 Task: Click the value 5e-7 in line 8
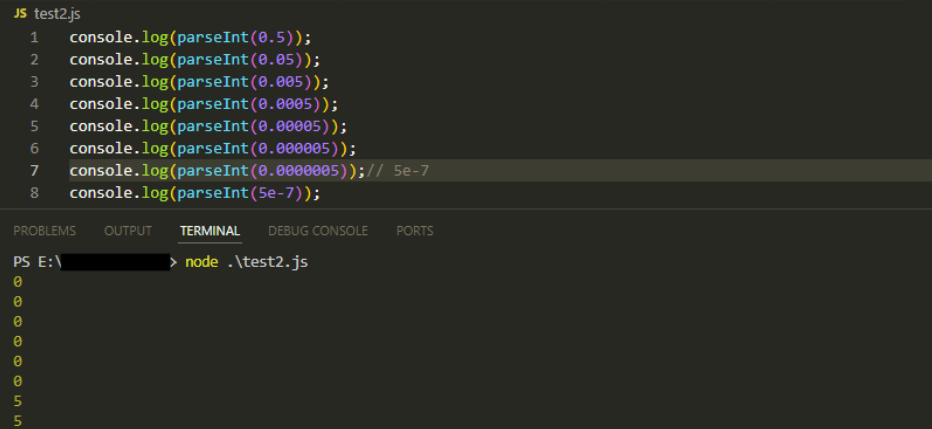pos(276,193)
